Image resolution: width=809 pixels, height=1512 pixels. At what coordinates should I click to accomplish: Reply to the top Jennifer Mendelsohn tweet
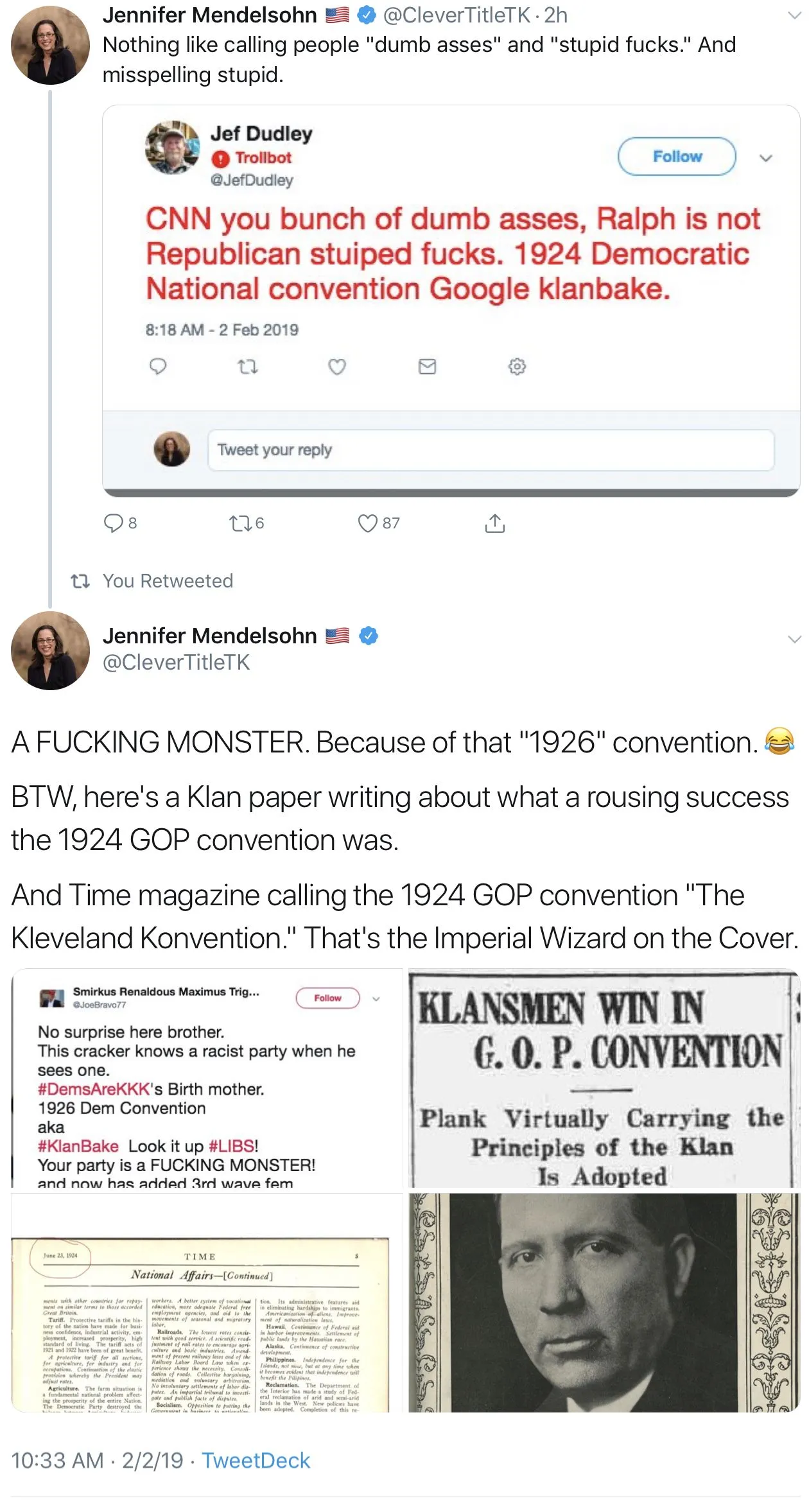click(x=114, y=523)
